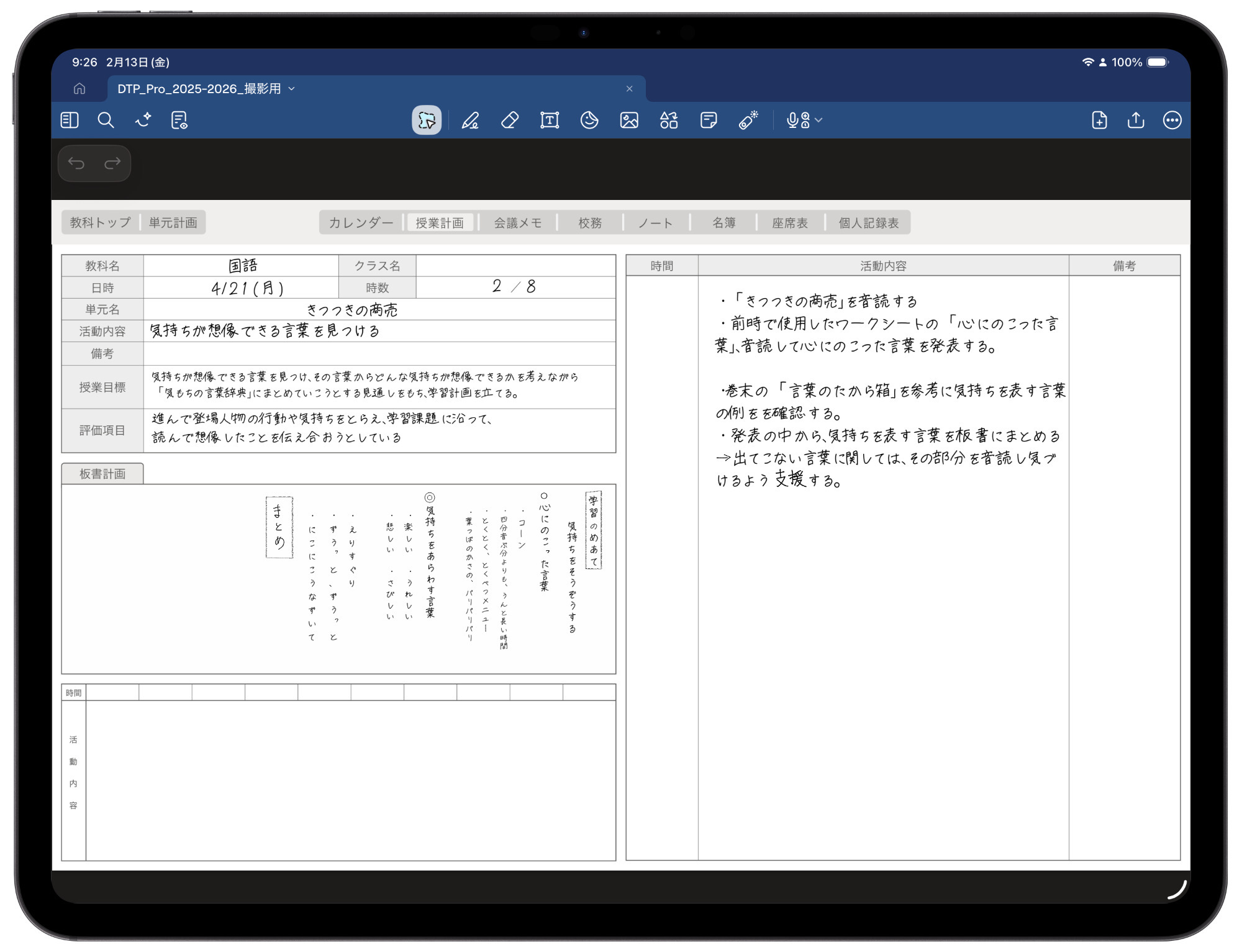The width and height of the screenshot is (1242, 952).
Task: Select the Shapes tool
Action: click(x=669, y=120)
